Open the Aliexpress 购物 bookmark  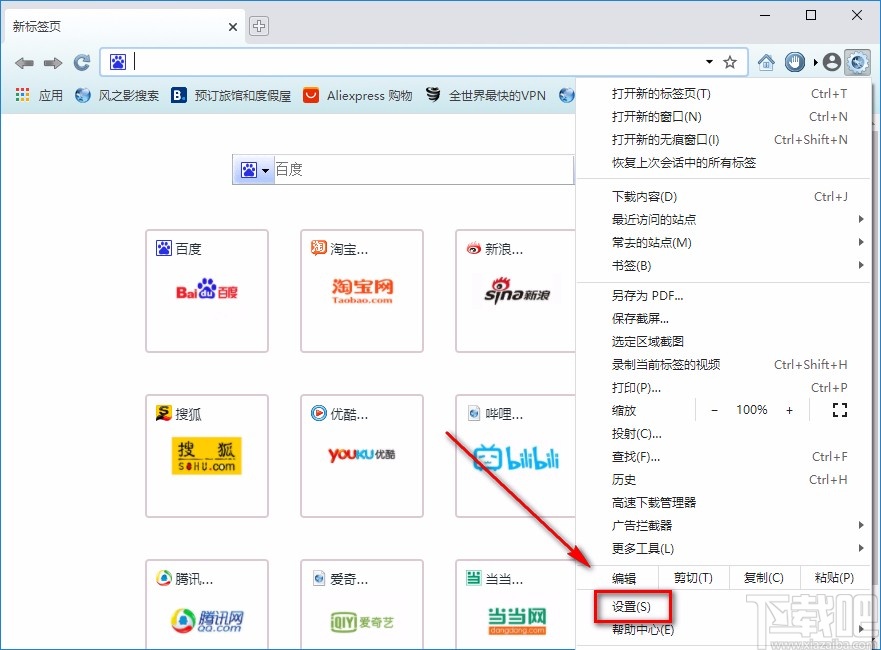[x=357, y=96]
